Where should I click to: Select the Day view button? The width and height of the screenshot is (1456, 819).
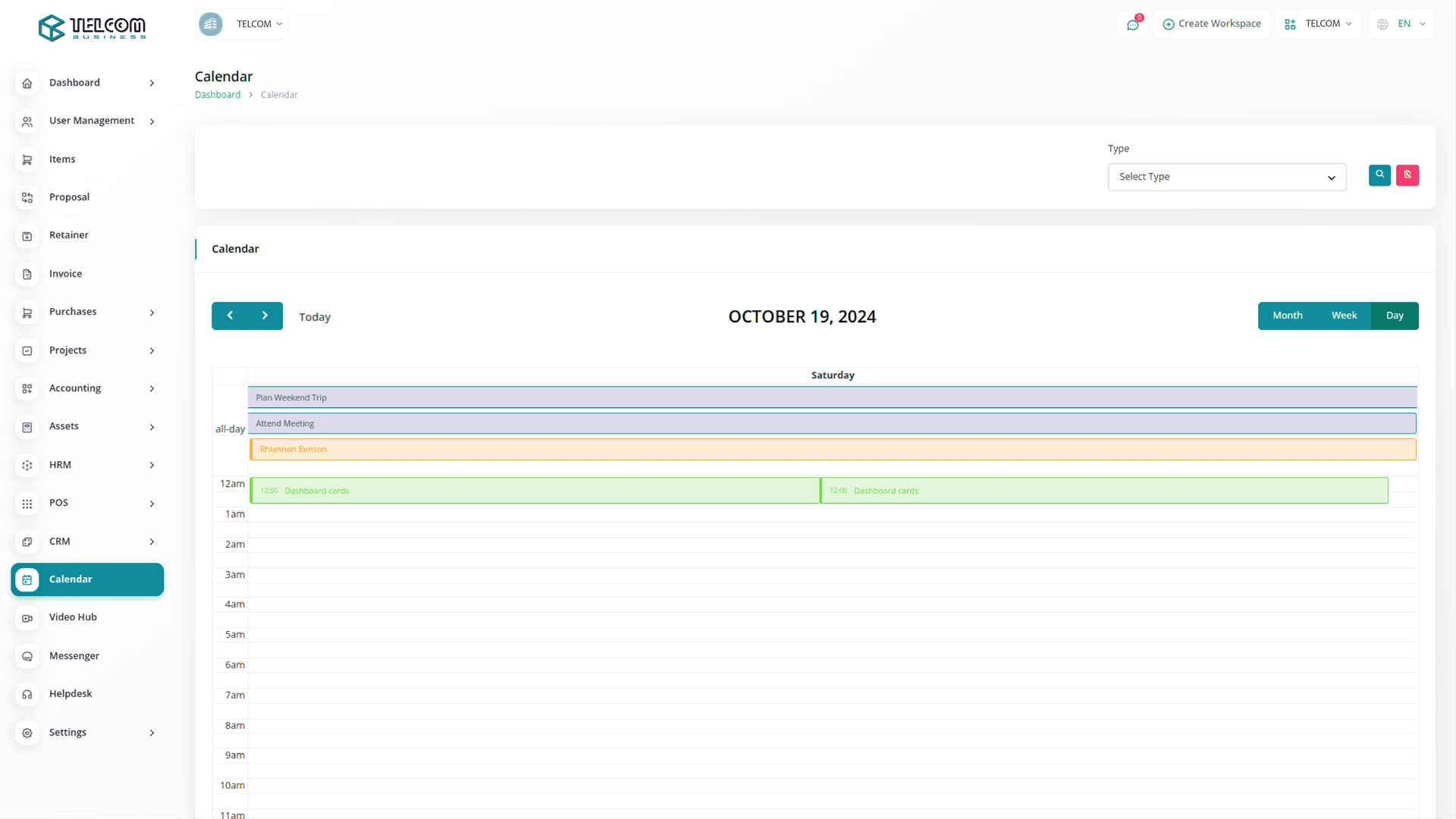[1395, 315]
